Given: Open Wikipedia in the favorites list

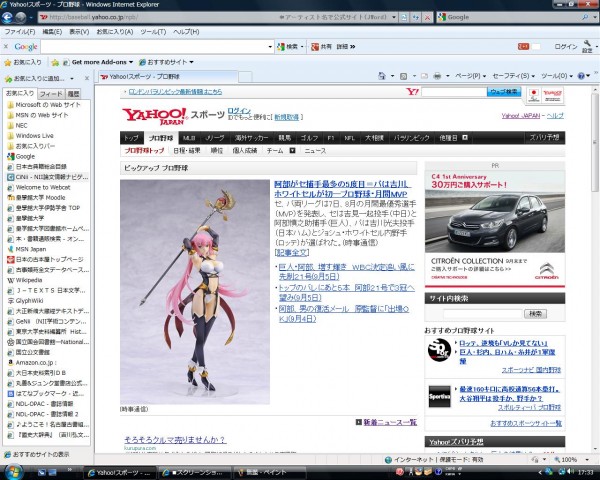Looking at the screenshot, I should coord(29,280).
